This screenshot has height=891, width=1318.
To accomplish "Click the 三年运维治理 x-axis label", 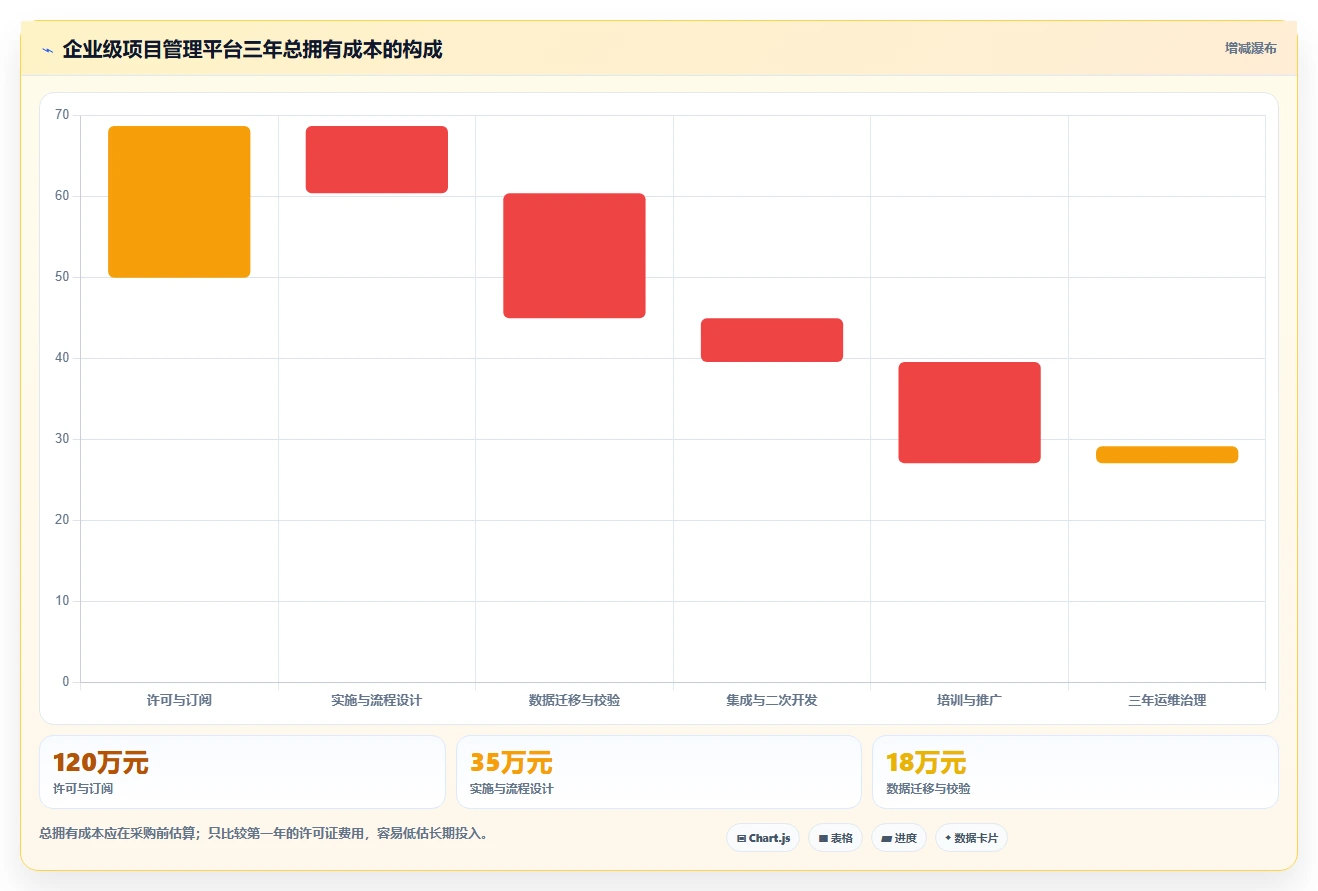I will tap(1167, 700).
